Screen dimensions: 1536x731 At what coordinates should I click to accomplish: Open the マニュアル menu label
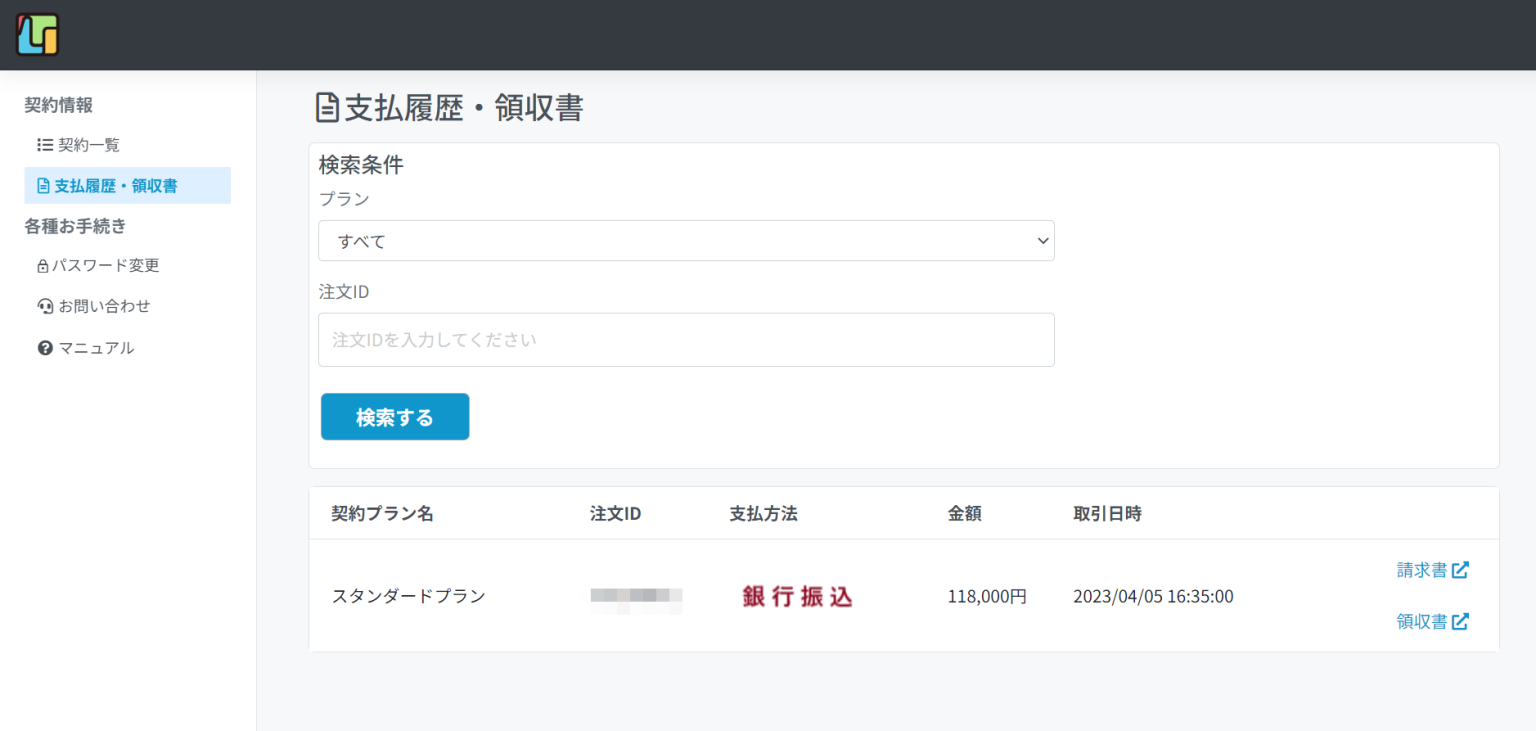tap(96, 348)
